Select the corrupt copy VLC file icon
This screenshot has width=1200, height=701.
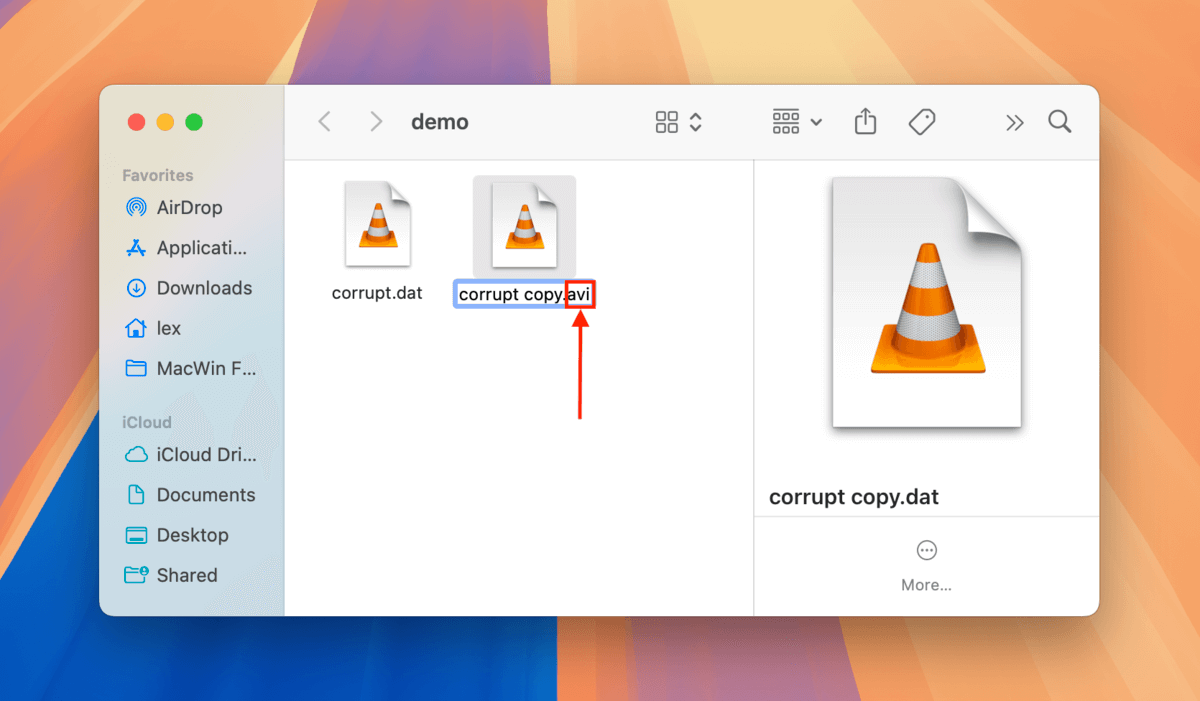point(524,224)
